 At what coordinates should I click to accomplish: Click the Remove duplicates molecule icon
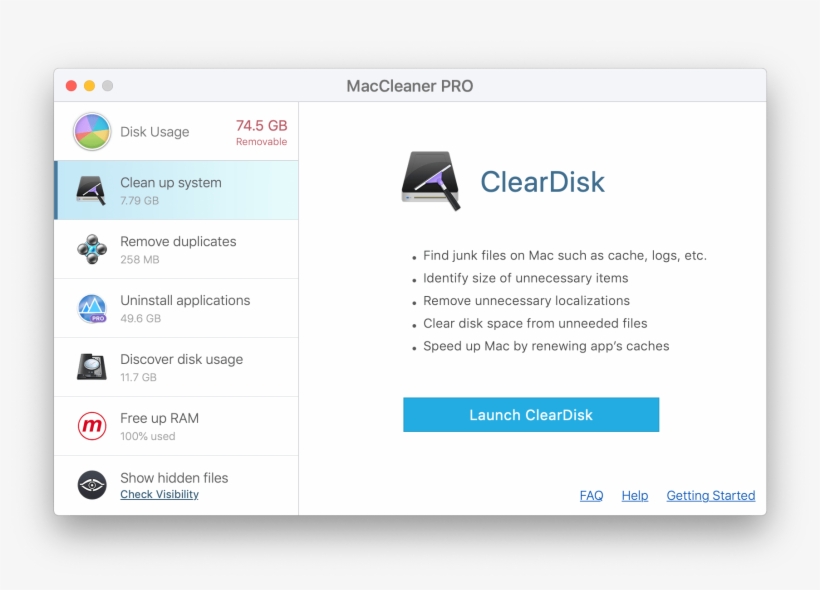point(92,249)
